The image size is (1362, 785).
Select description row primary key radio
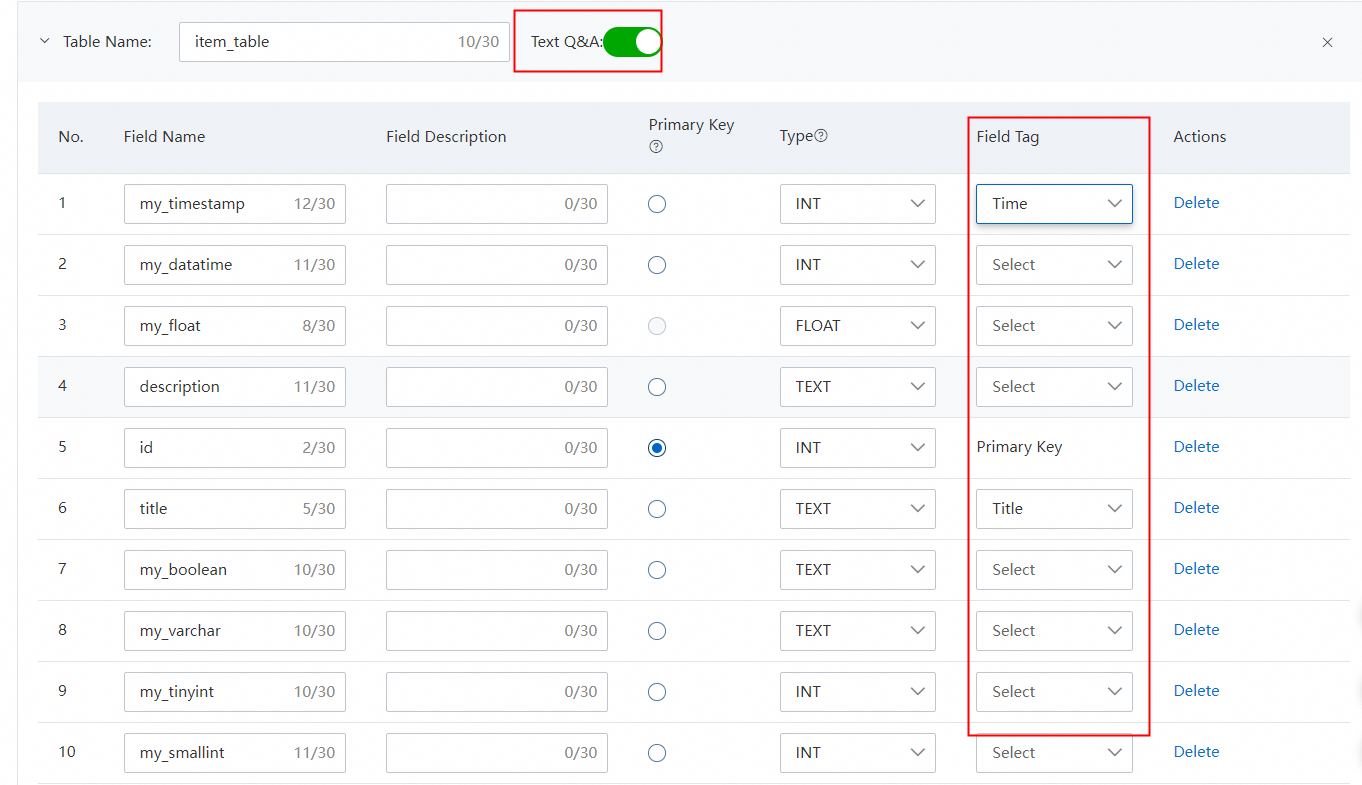[657, 387]
